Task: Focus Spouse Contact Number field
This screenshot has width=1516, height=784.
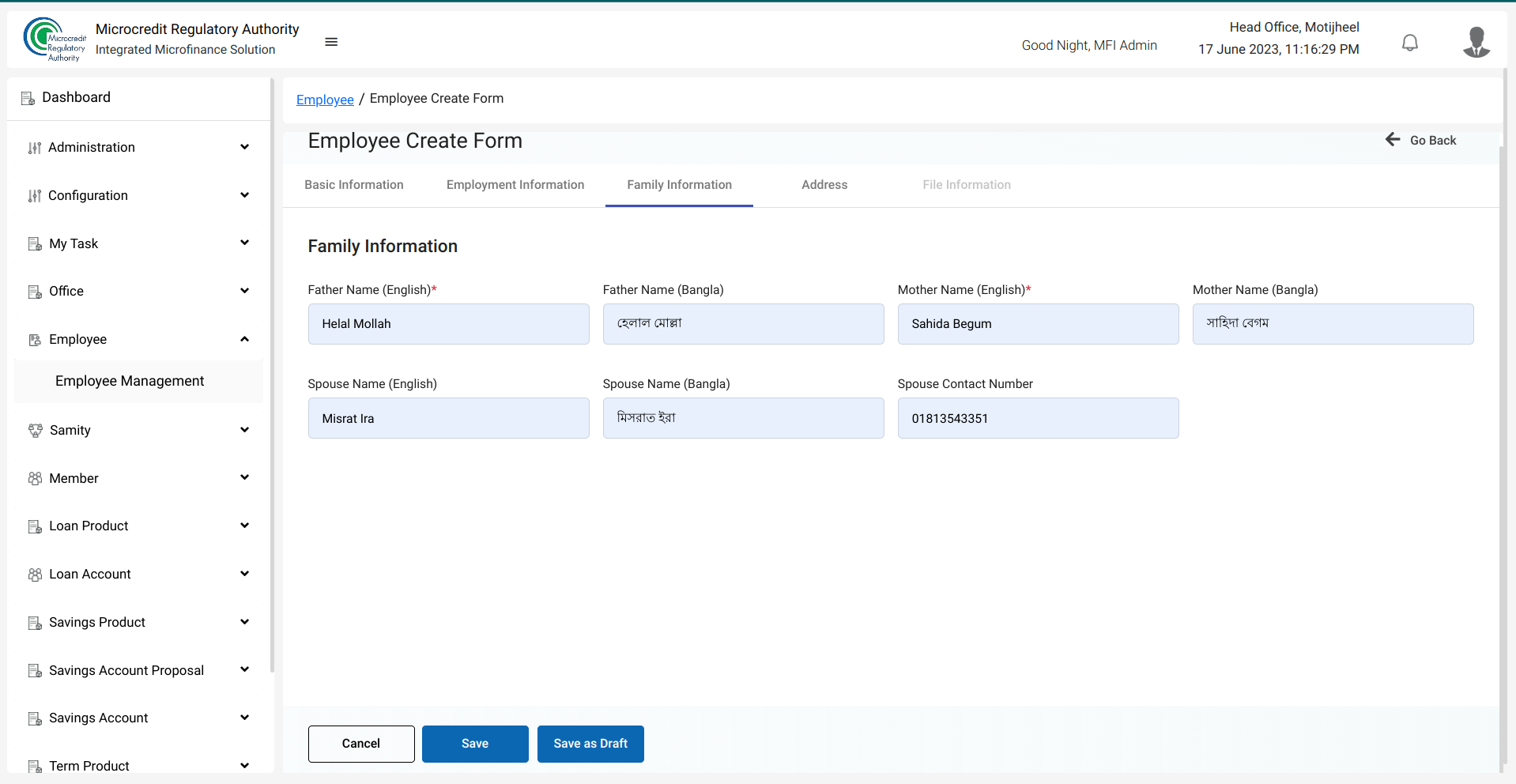Action: click(1039, 418)
